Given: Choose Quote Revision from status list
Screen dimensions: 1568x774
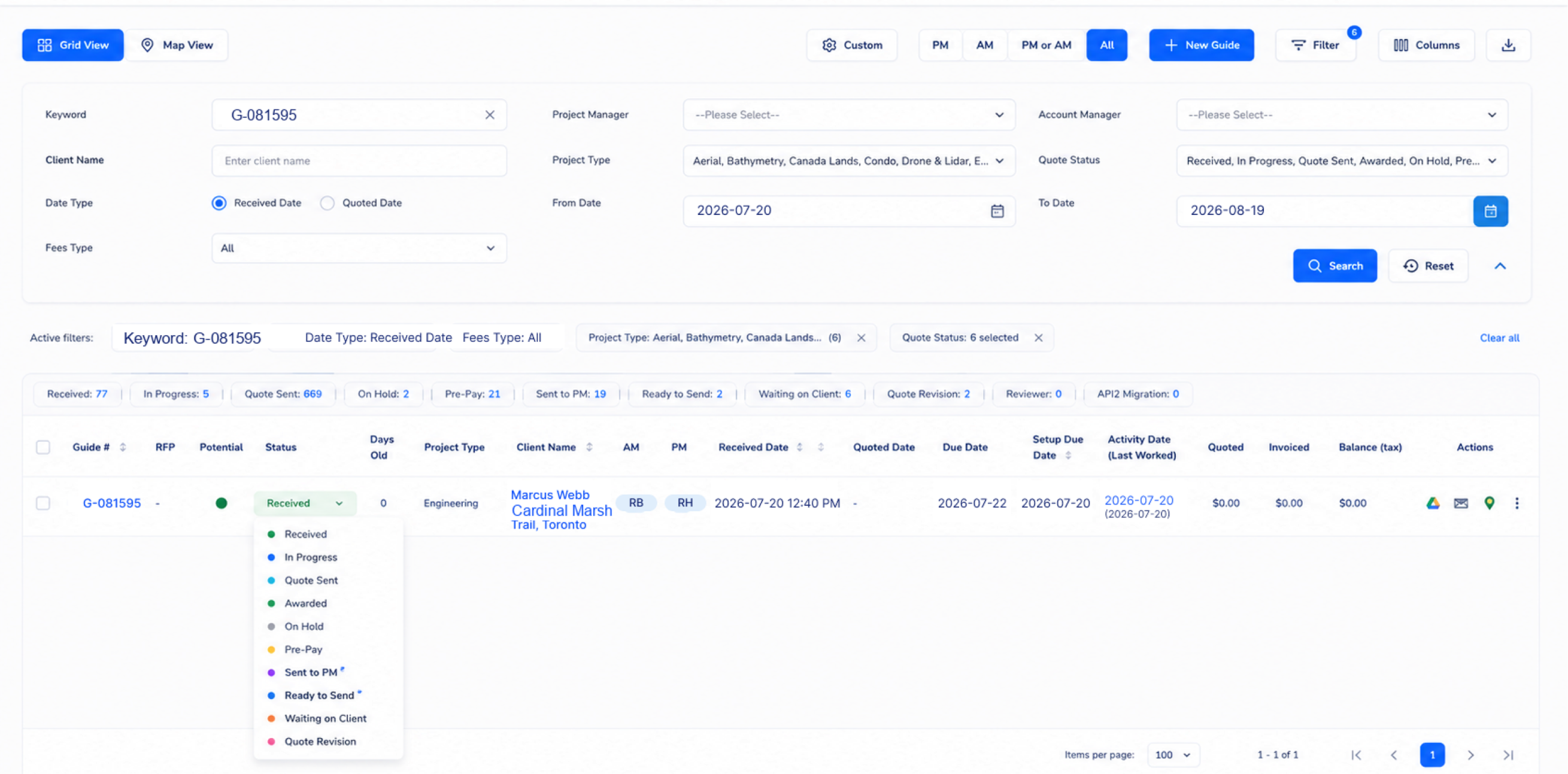Looking at the screenshot, I should click(320, 742).
